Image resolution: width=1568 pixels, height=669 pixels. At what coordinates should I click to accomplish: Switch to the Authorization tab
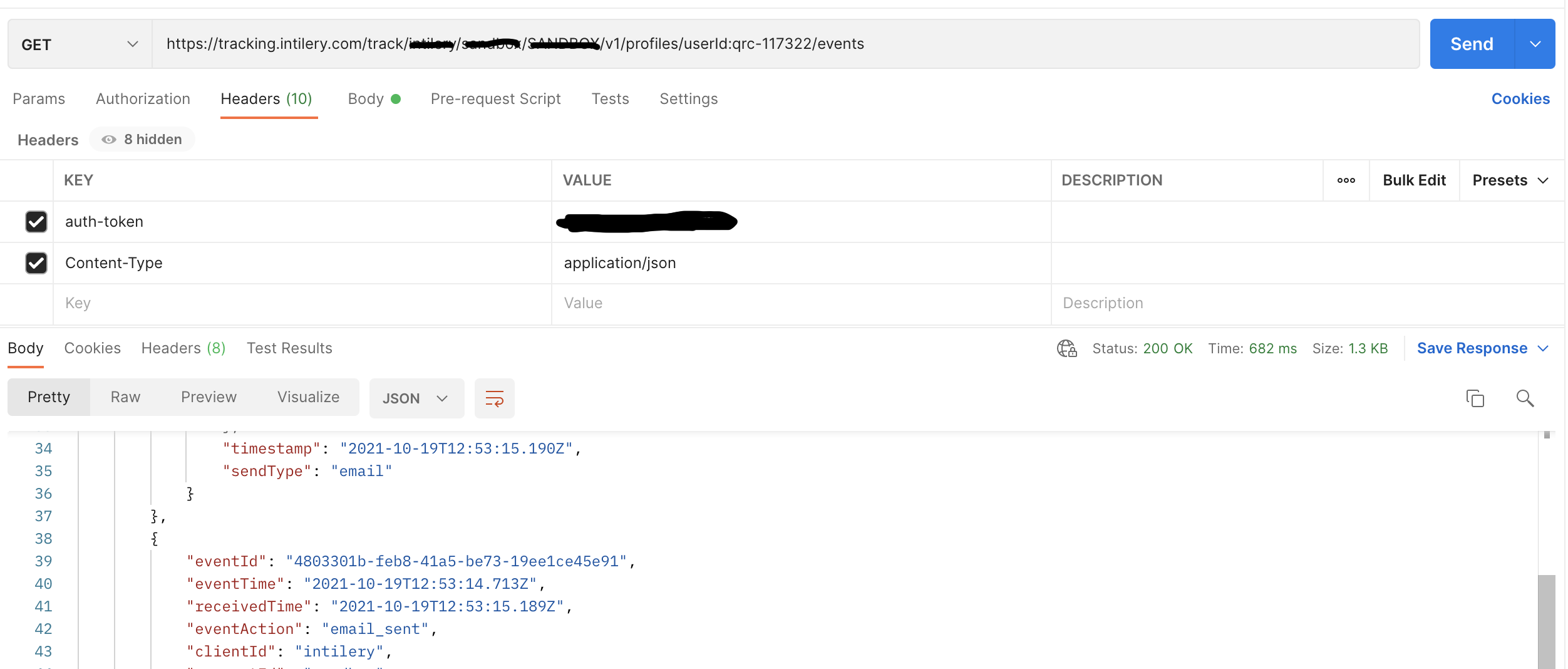click(x=143, y=99)
